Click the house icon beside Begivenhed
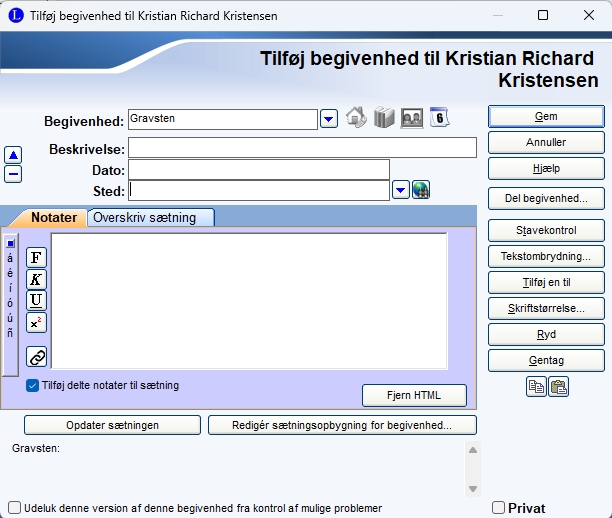Screen dimensions: 612x518 (357, 118)
